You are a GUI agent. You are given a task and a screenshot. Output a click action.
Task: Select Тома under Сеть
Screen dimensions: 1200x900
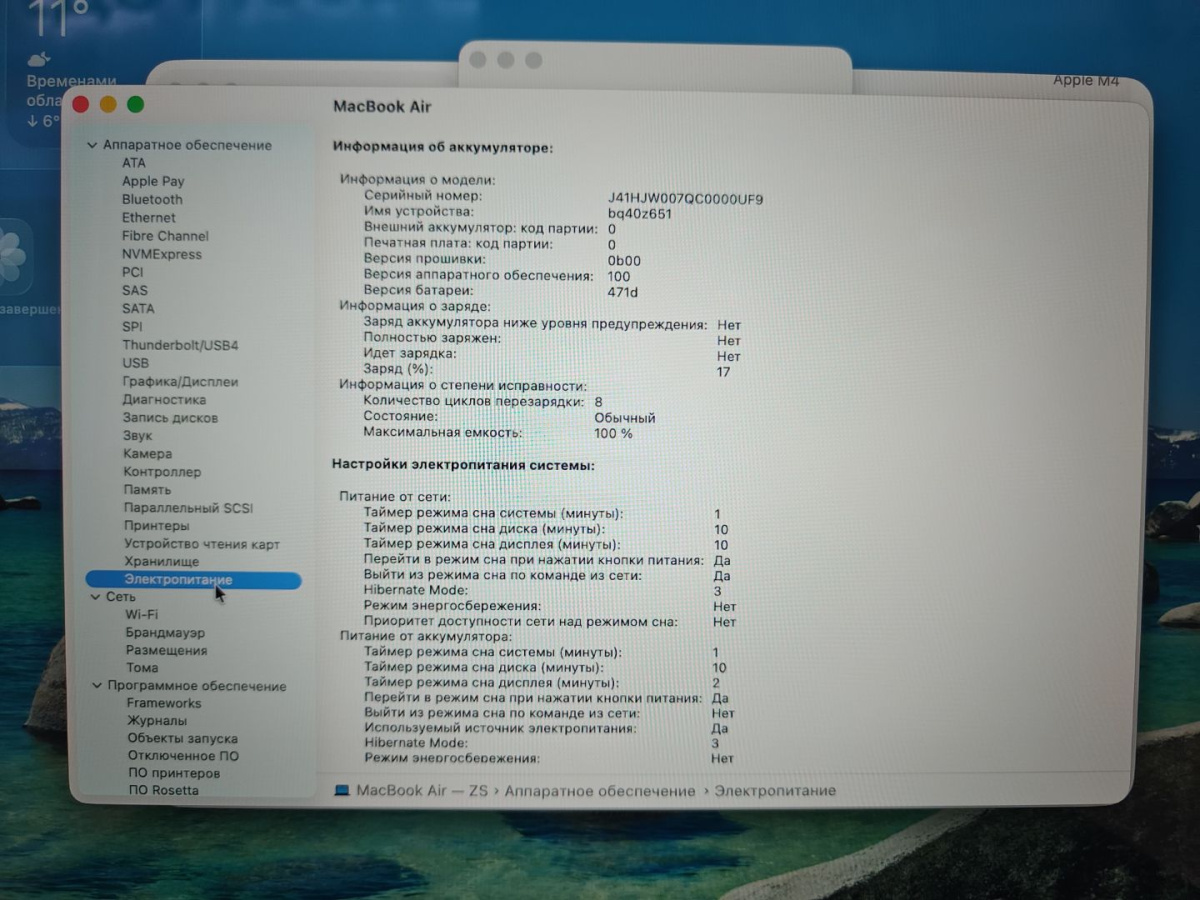click(142, 667)
